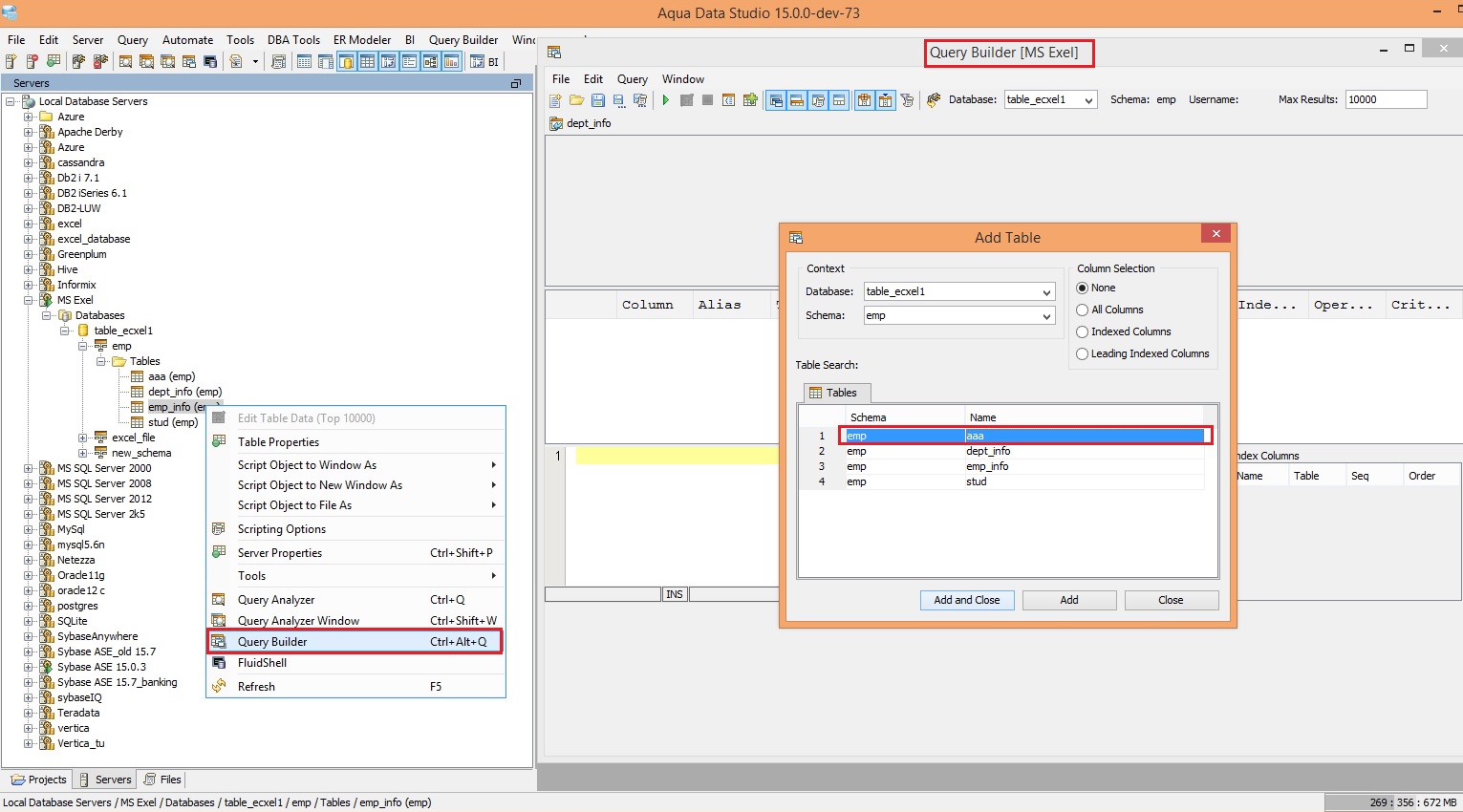Choose Table Properties from context menu
The image size is (1463, 812).
pos(357,442)
